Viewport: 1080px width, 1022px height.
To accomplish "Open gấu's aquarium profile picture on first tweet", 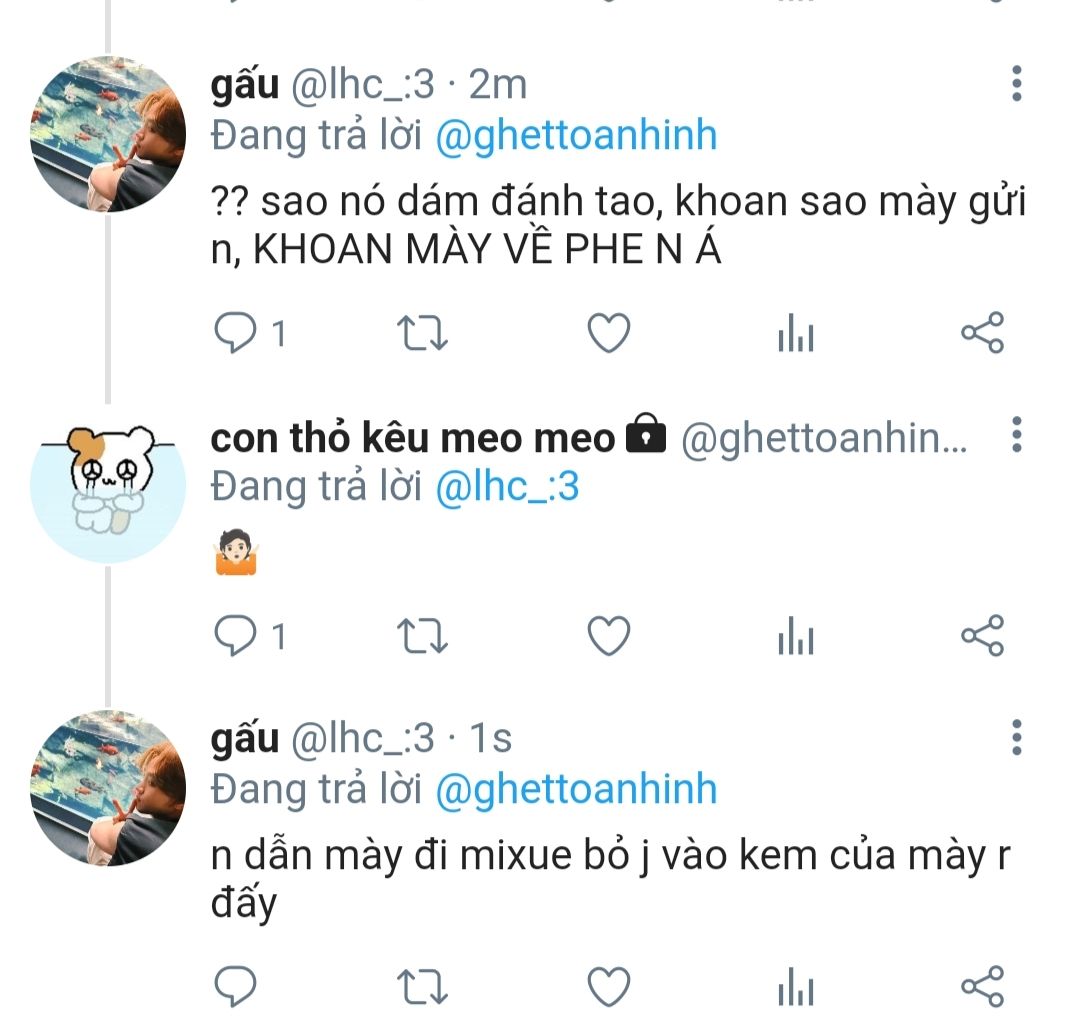I will 108,134.
